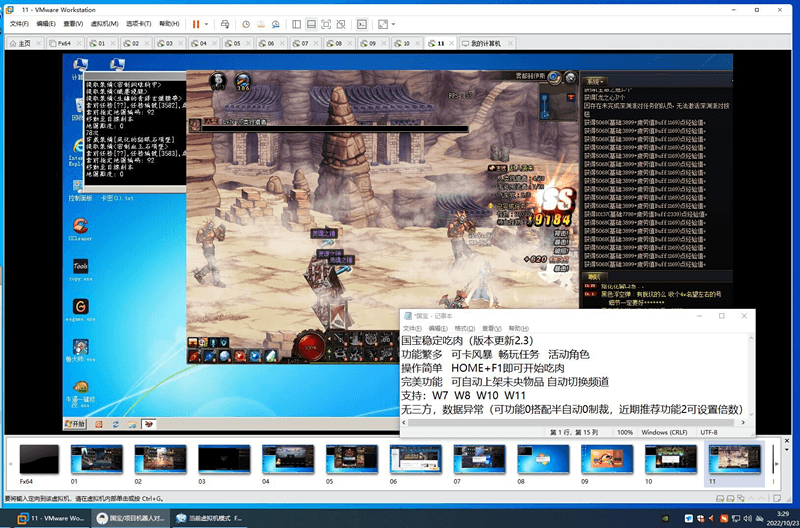Click Notepad horizontal scrollbar right arrow
The width and height of the screenshot is (800, 528).
click(743, 422)
